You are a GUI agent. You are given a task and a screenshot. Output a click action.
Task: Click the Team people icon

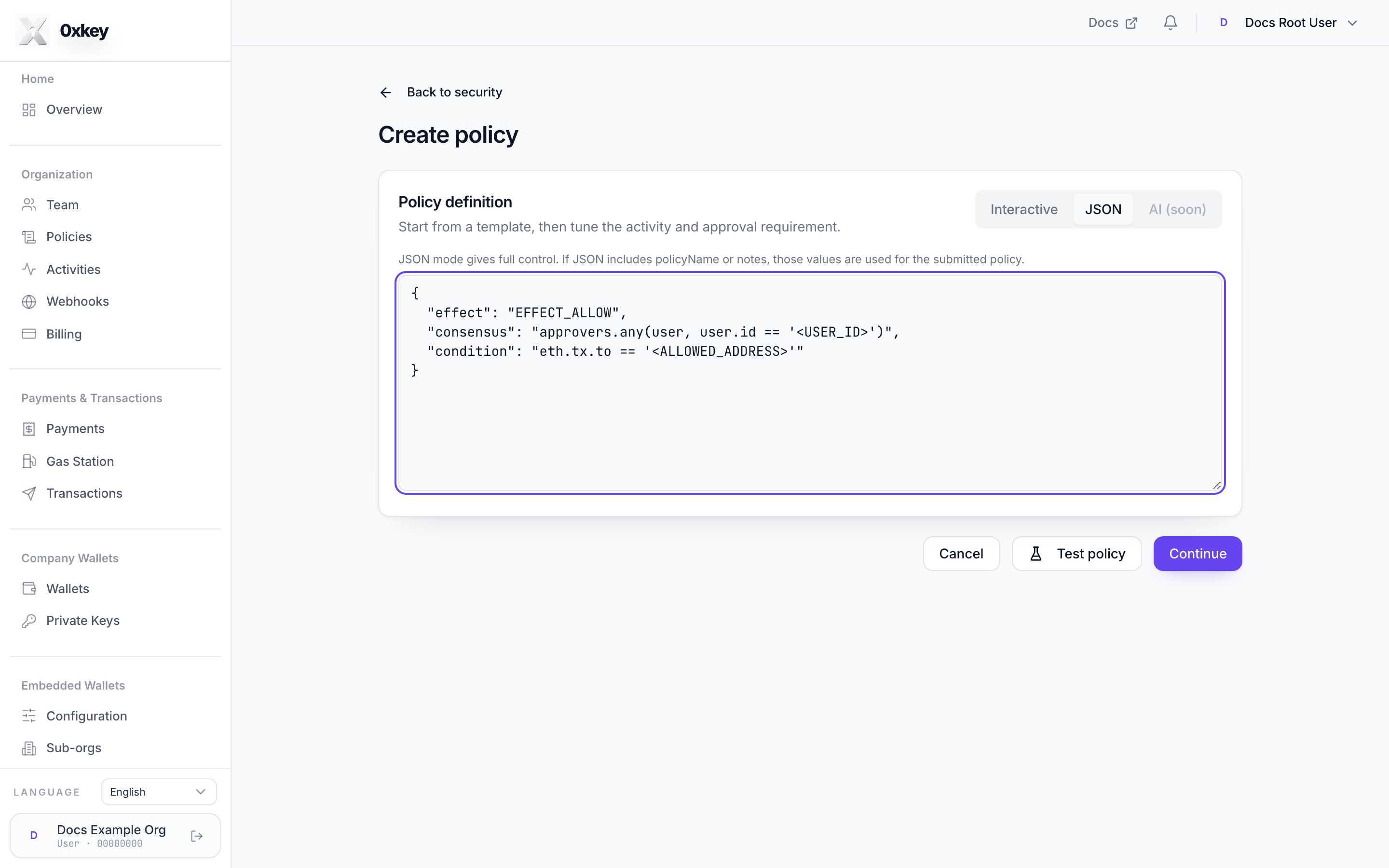29,205
